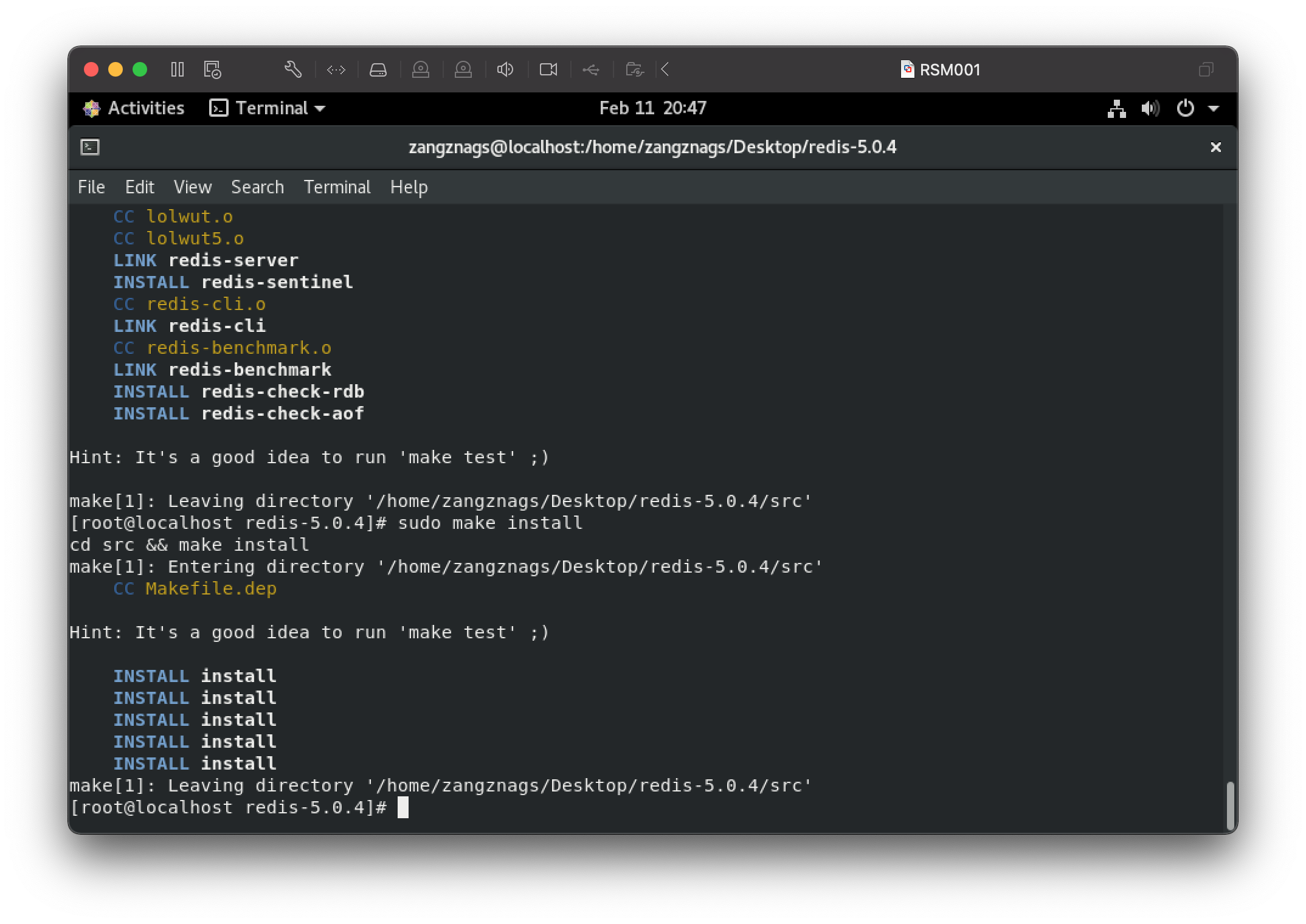Open the VM snapshots manager icon
This screenshot has height=924, width=1306.
pos(212,69)
